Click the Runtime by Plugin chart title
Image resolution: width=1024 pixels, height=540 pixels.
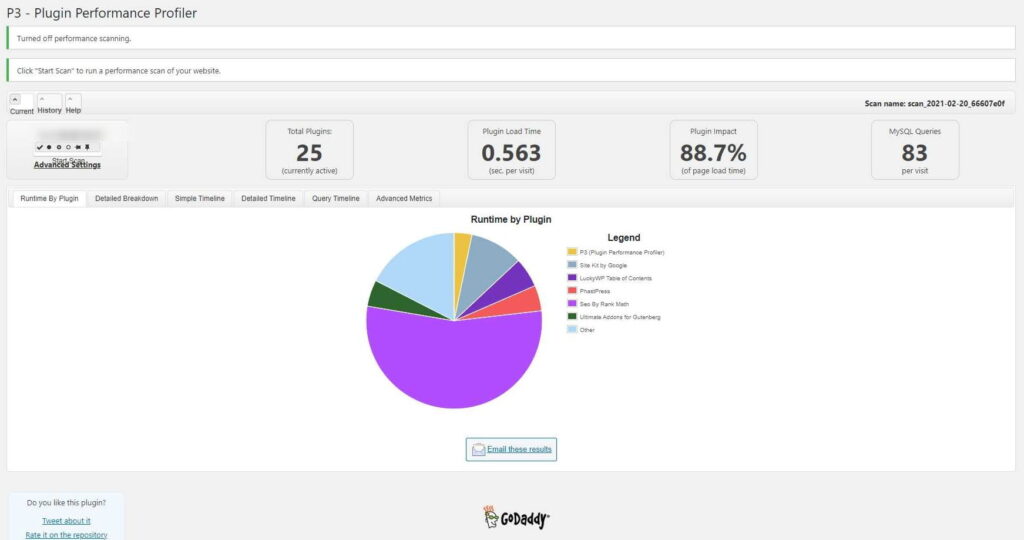click(511, 219)
